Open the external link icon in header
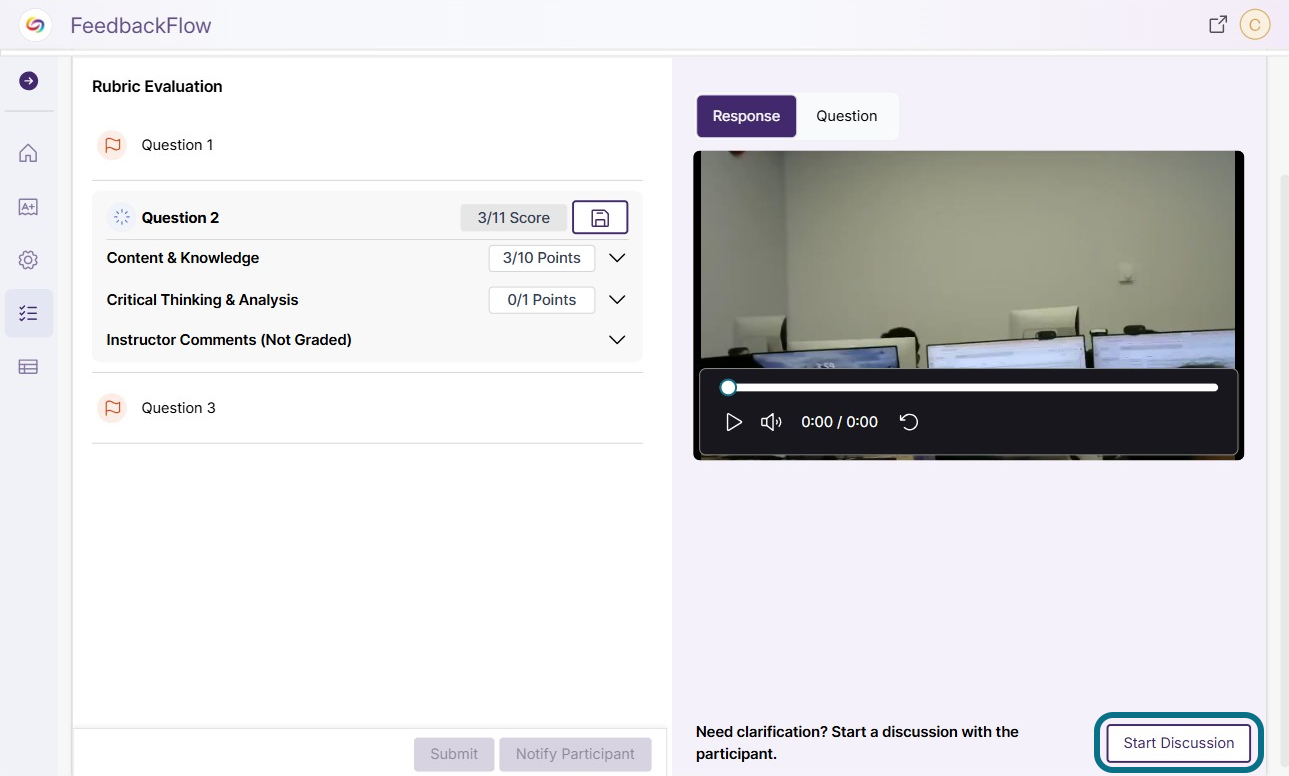Viewport: 1289px width, 776px height. [1218, 25]
